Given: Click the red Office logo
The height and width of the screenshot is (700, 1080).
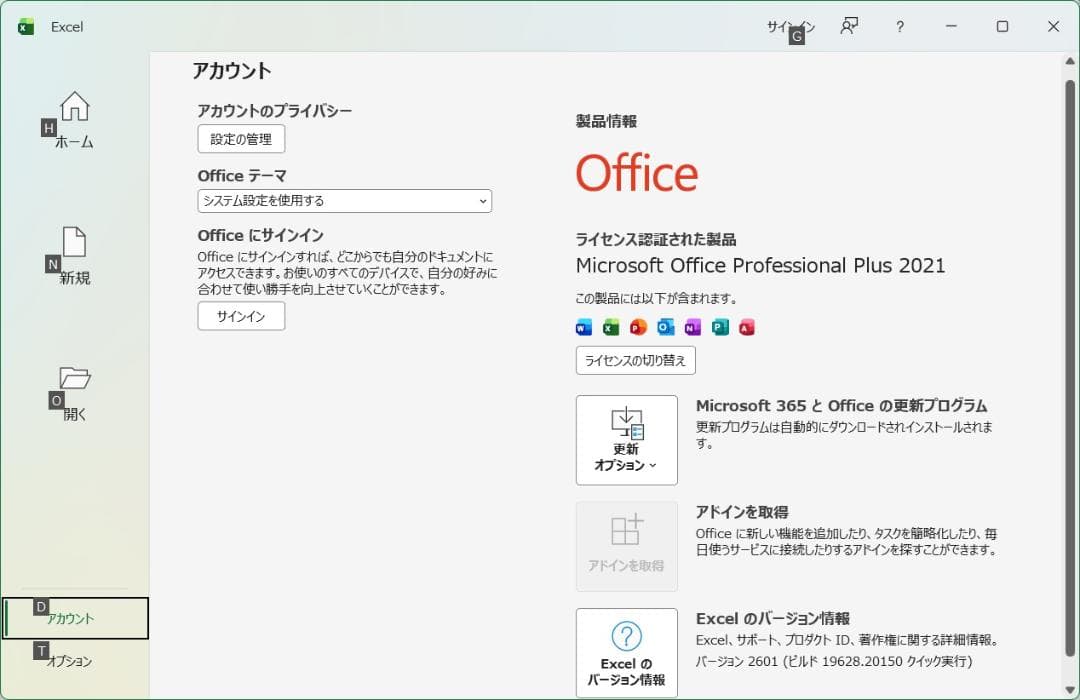Looking at the screenshot, I should pyautogui.click(x=637, y=173).
